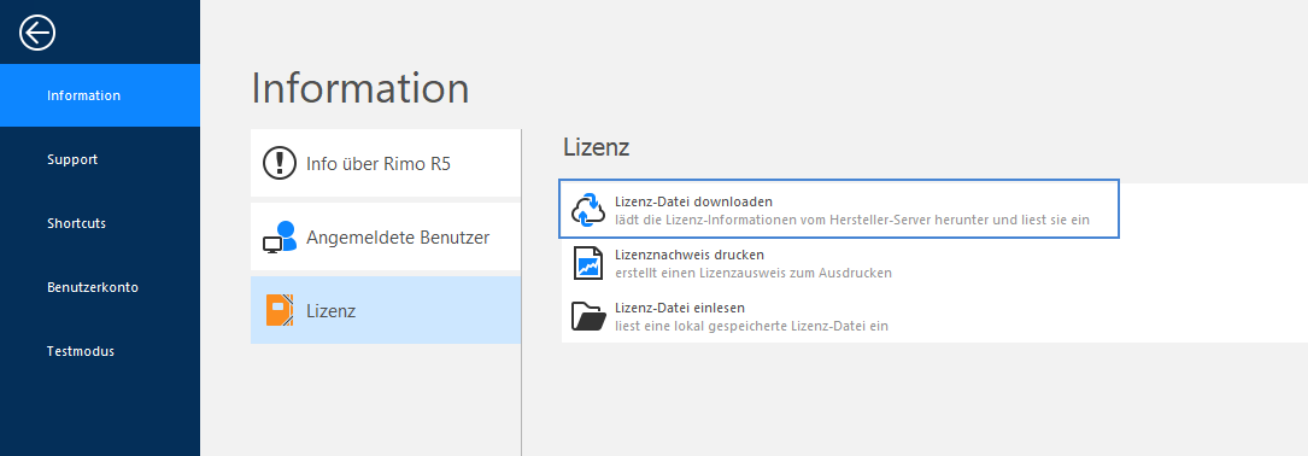Click the Lizenznachweis drucken document icon
This screenshot has width=1308, height=456.
588,263
